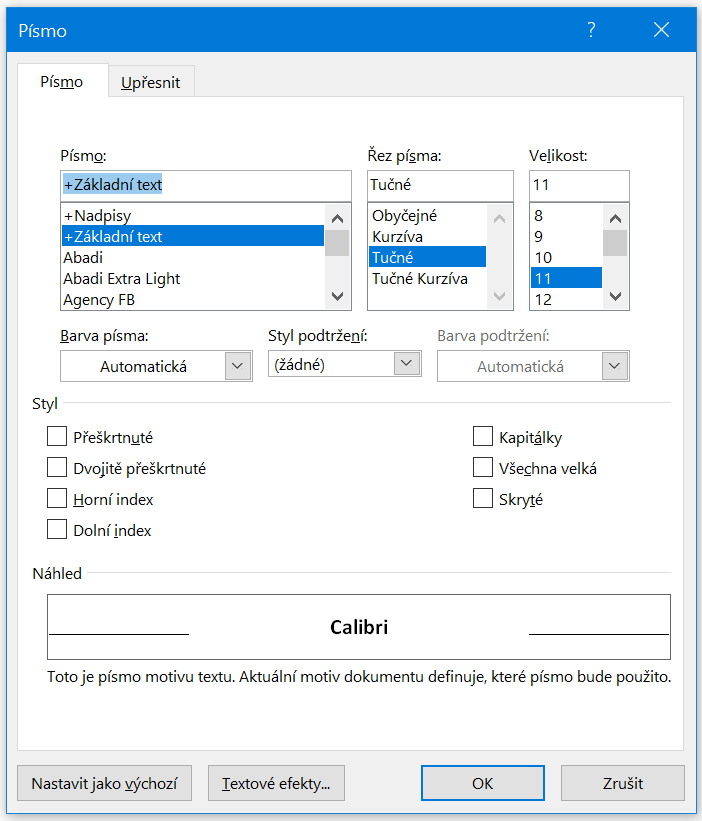Tick the Horní index checkbox
This screenshot has height=821, width=702.
click(x=57, y=499)
